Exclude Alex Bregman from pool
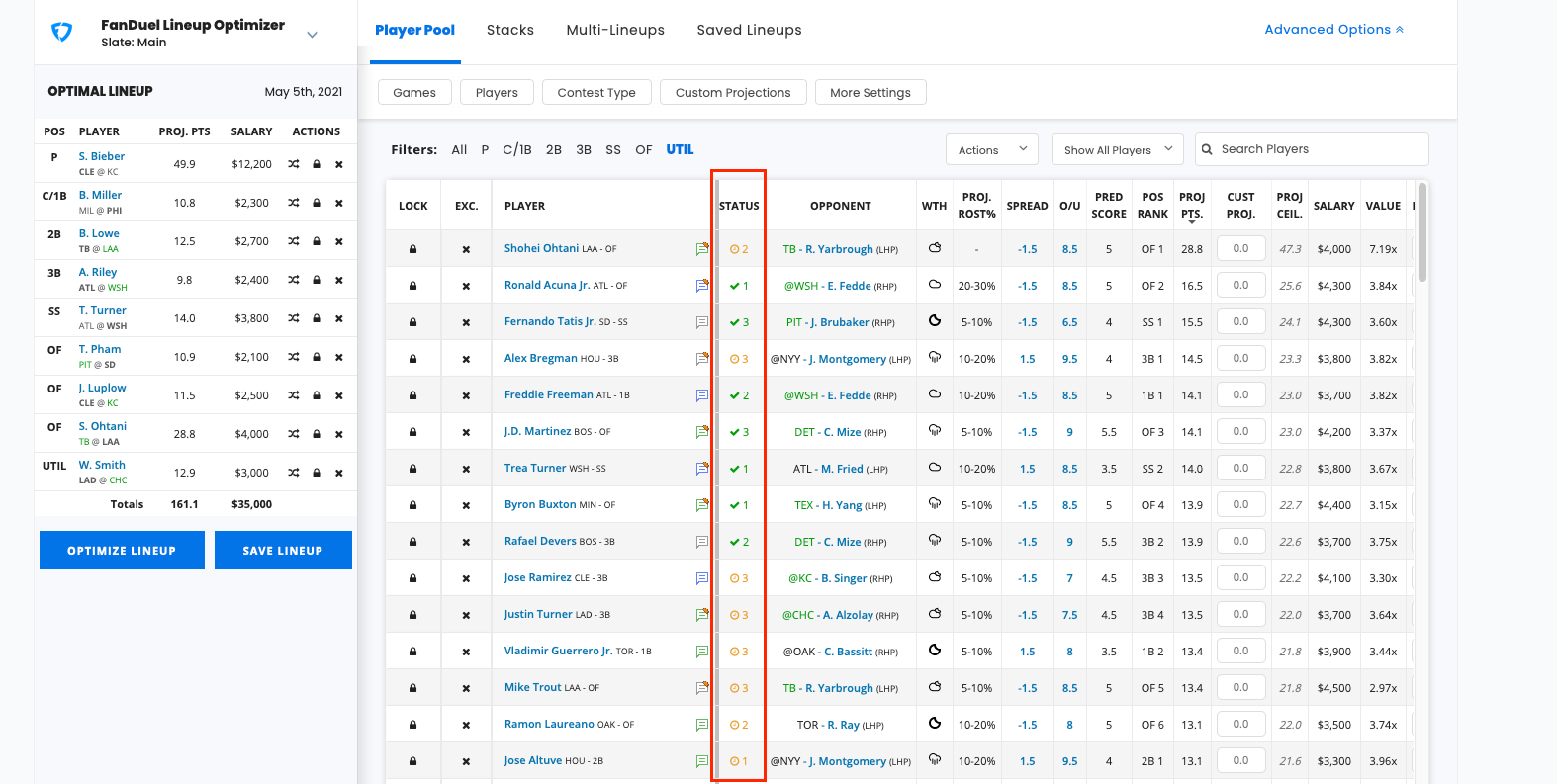The image size is (1557, 784). [x=466, y=359]
